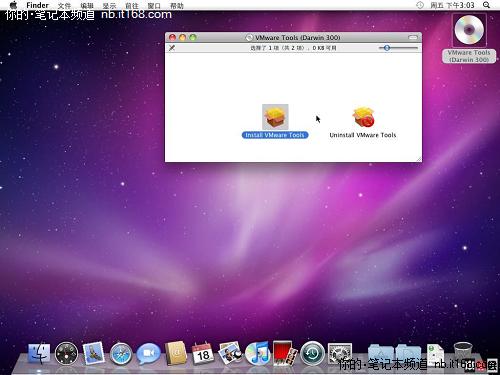Launch iPhoto from the Dock
500x375 pixels.
[230, 353]
